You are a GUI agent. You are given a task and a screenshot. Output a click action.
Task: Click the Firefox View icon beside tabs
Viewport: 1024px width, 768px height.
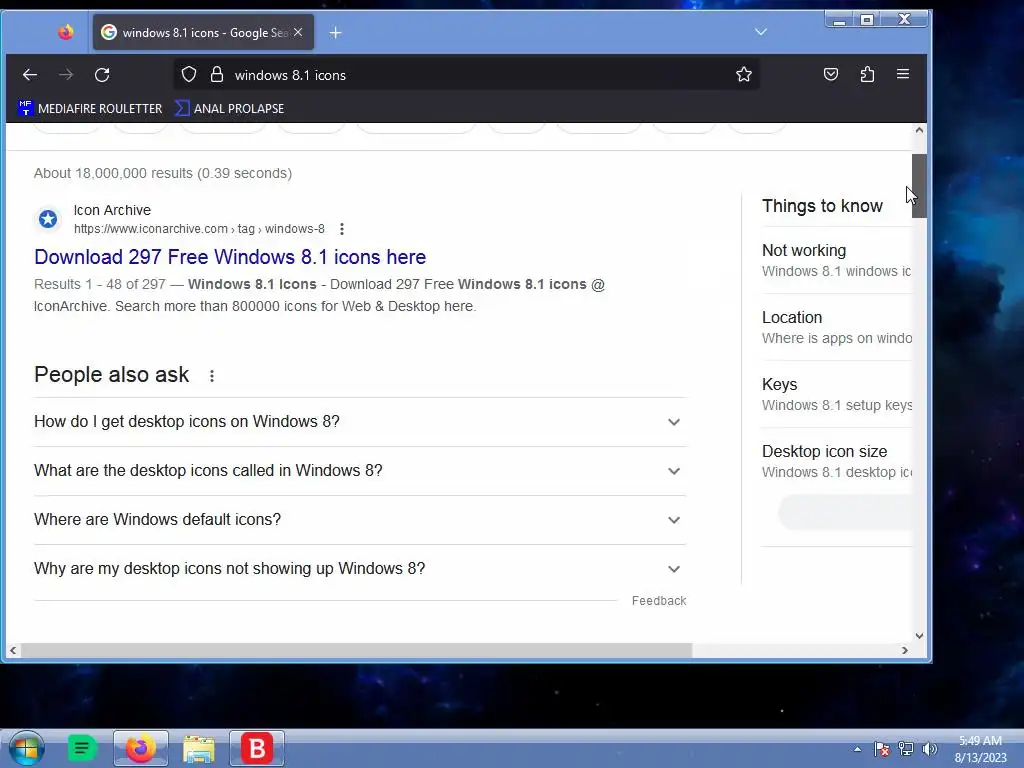66,32
